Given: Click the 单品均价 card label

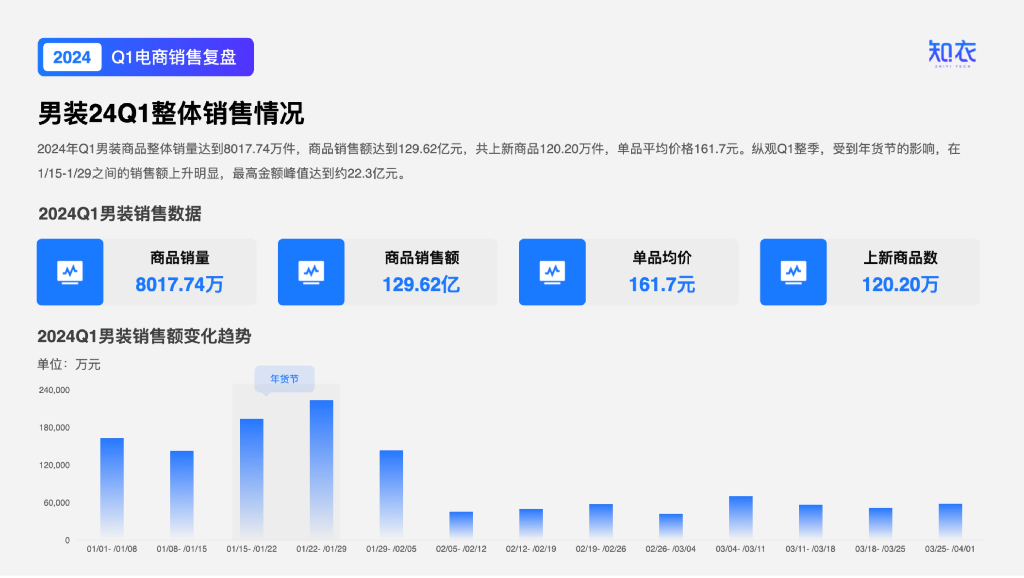Looking at the screenshot, I should tap(662, 258).
